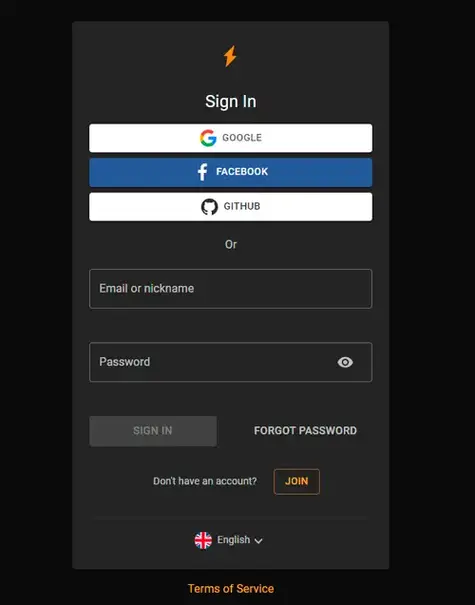This screenshot has width=475, height=605.
Task: Click the UK flag language icon
Action: click(203, 540)
